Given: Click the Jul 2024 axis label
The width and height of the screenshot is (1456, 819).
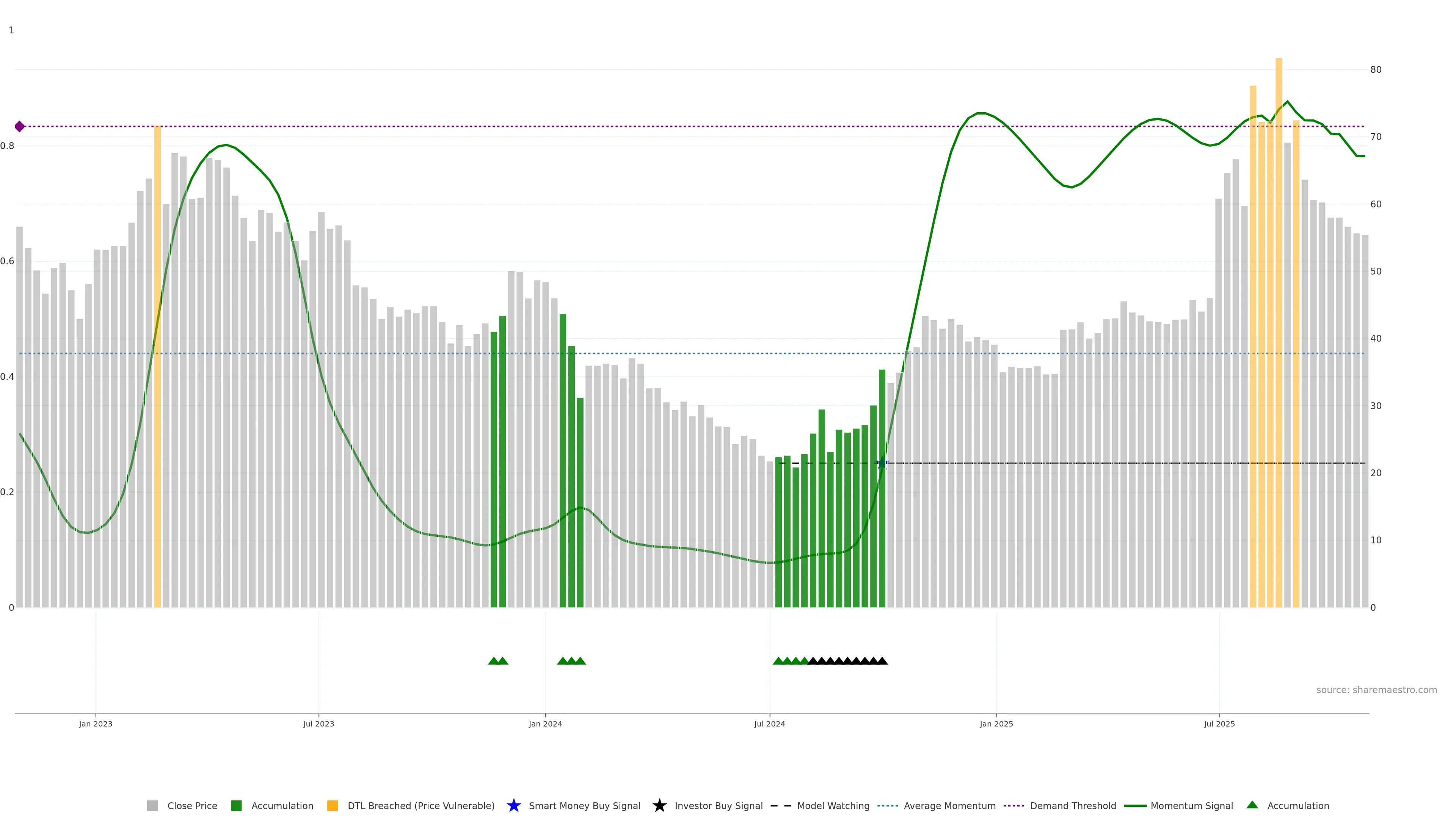Looking at the screenshot, I should click(x=769, y=723).
